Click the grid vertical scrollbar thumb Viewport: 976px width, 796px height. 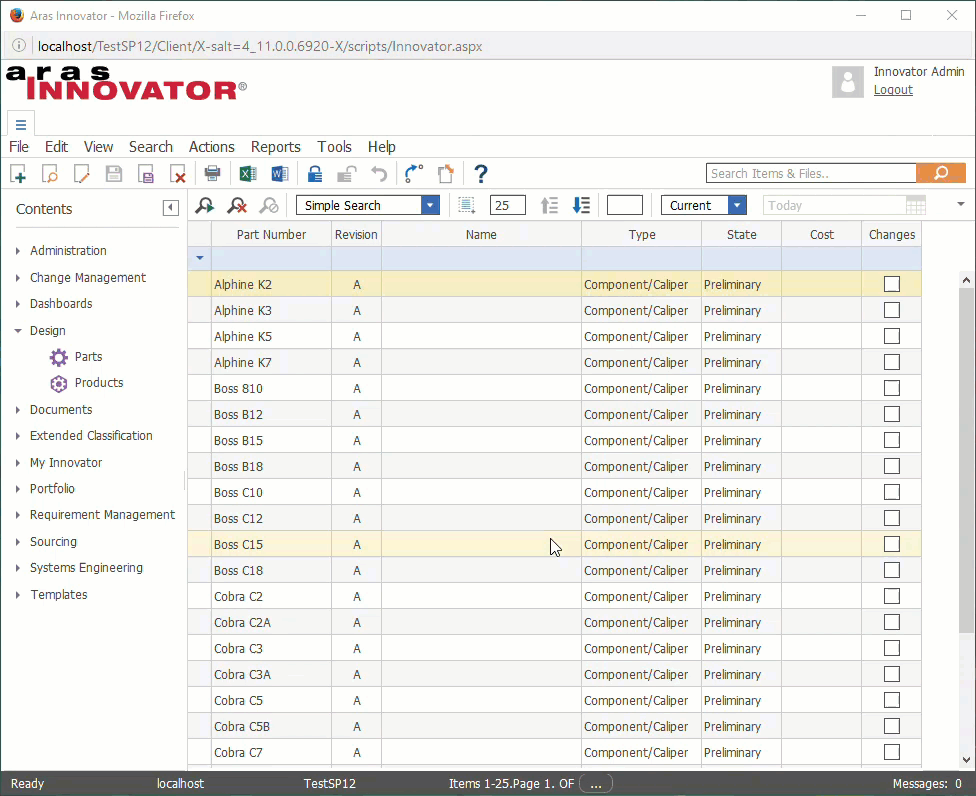coord(966,461)
